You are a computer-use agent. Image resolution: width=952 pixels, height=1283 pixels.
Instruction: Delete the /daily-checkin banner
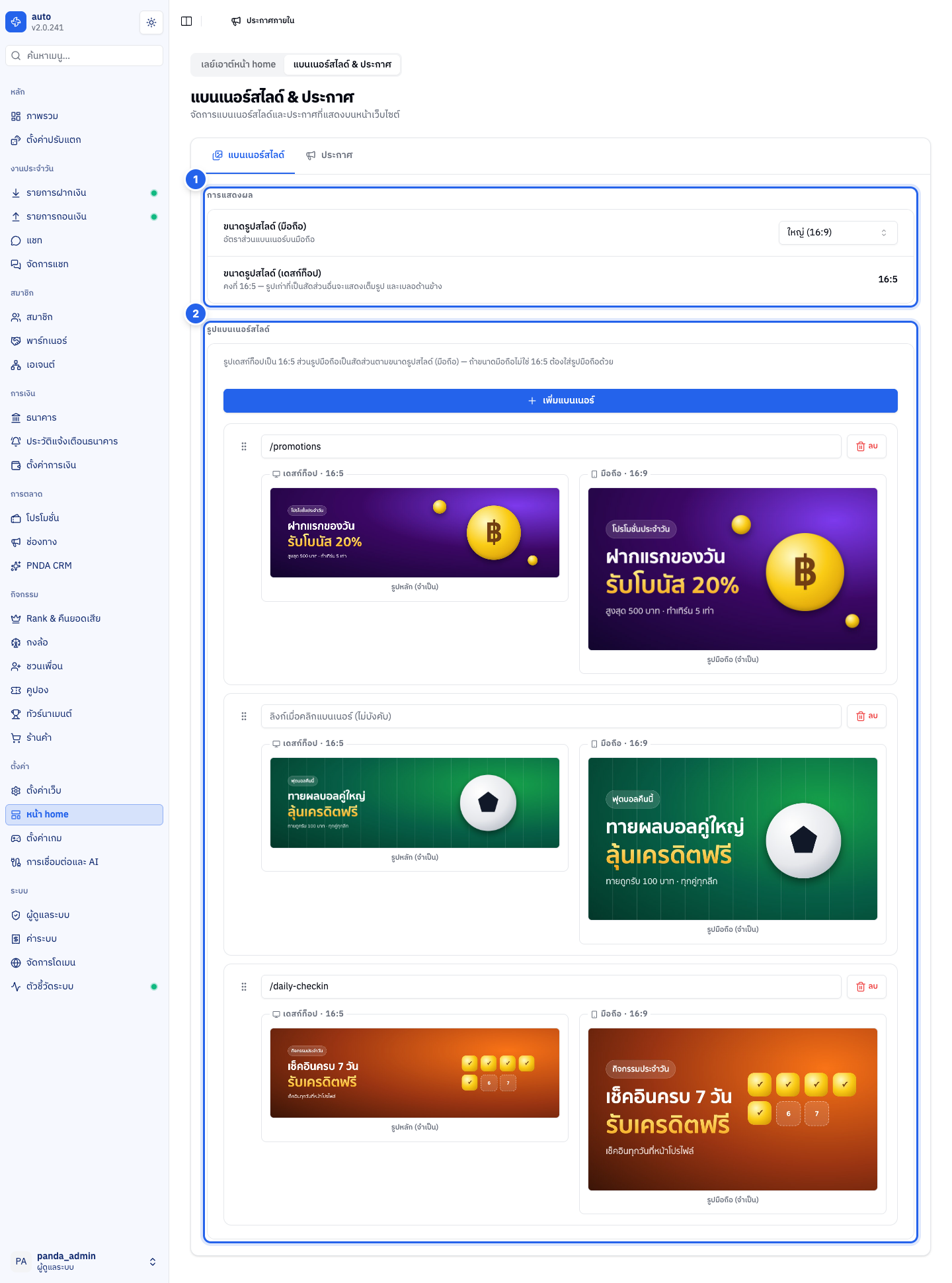pyautogui.click(x=867, y=987)
